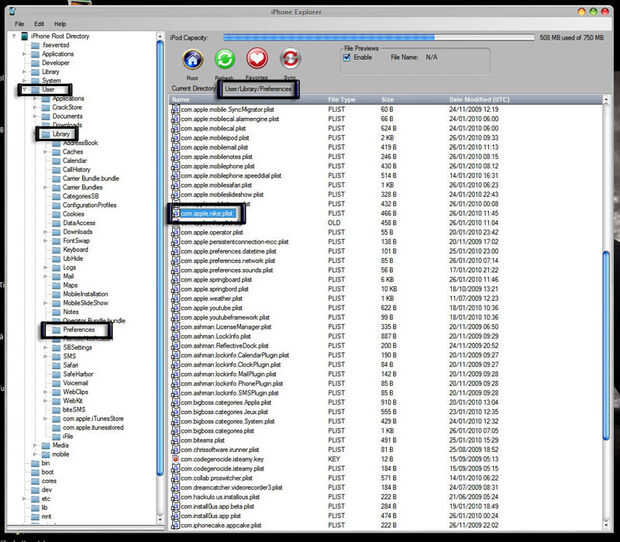Click the bin folder icon
This screenshot has width=620, height=542.
tap(35, 463)
